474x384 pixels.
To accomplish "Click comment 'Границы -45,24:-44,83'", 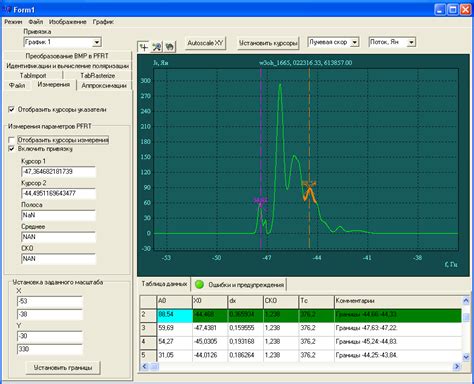I will tap(398, 342).
